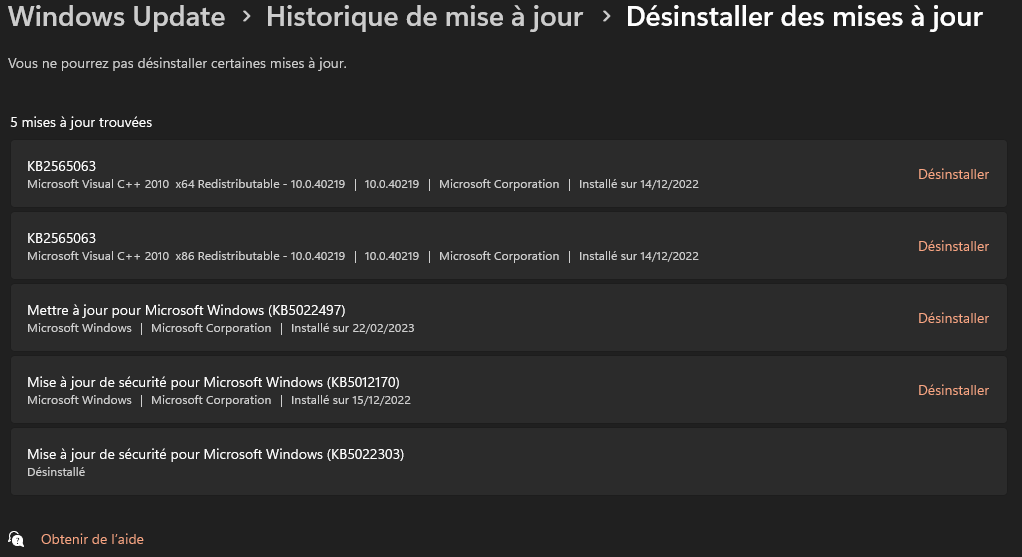Click the Désinstaller des mises à jour heading

point(804,16)
